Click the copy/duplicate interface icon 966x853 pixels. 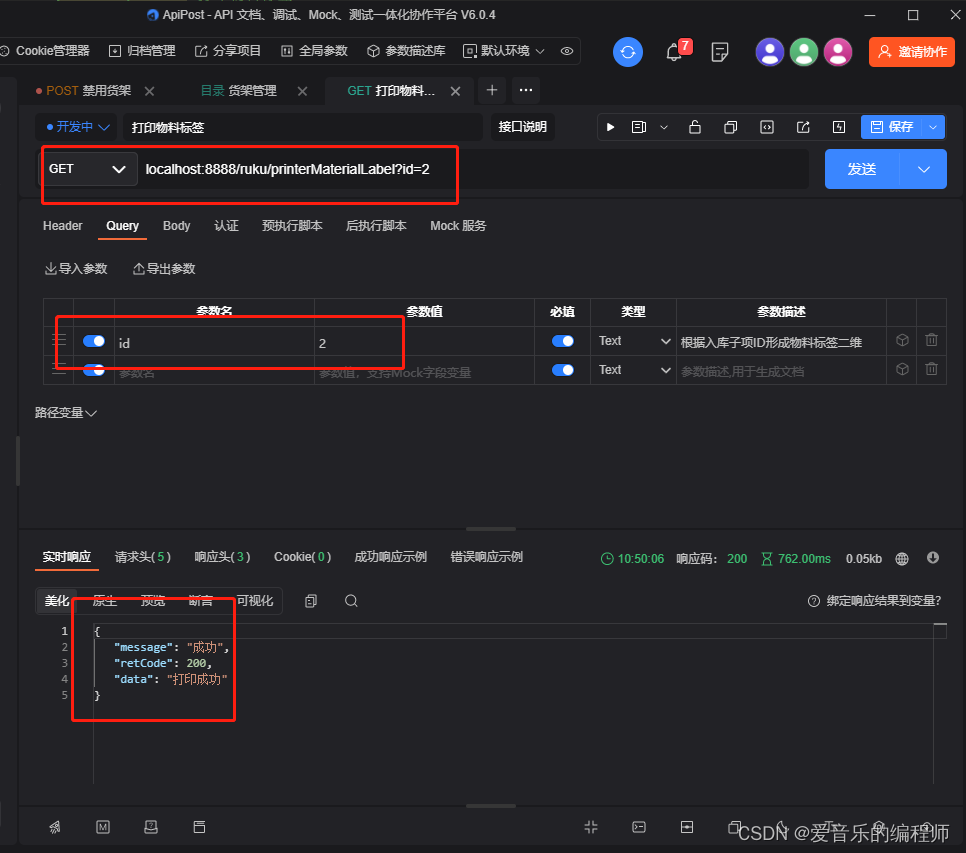(730, 127)
